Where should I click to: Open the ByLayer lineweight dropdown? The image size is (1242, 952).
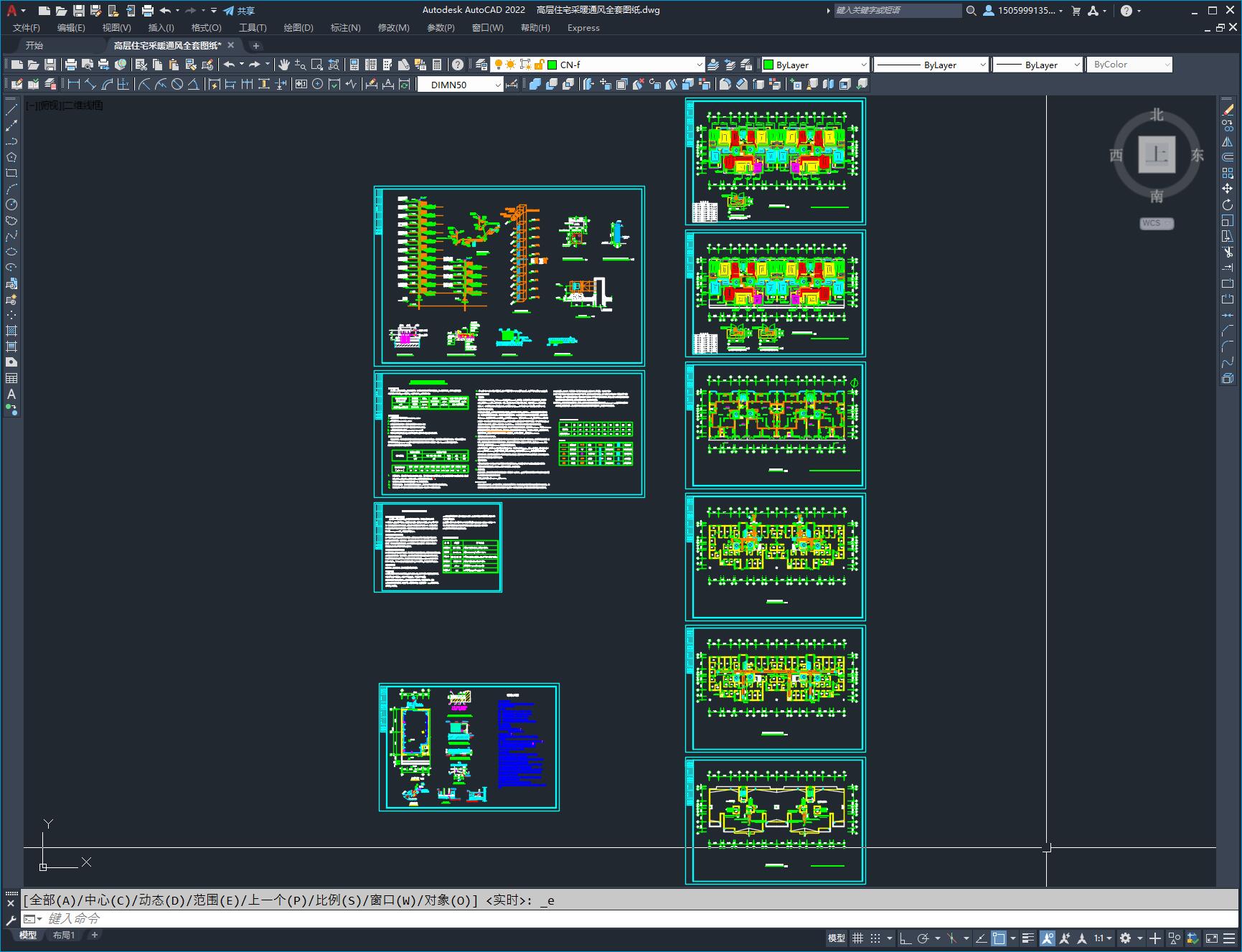click(1076, 65)
